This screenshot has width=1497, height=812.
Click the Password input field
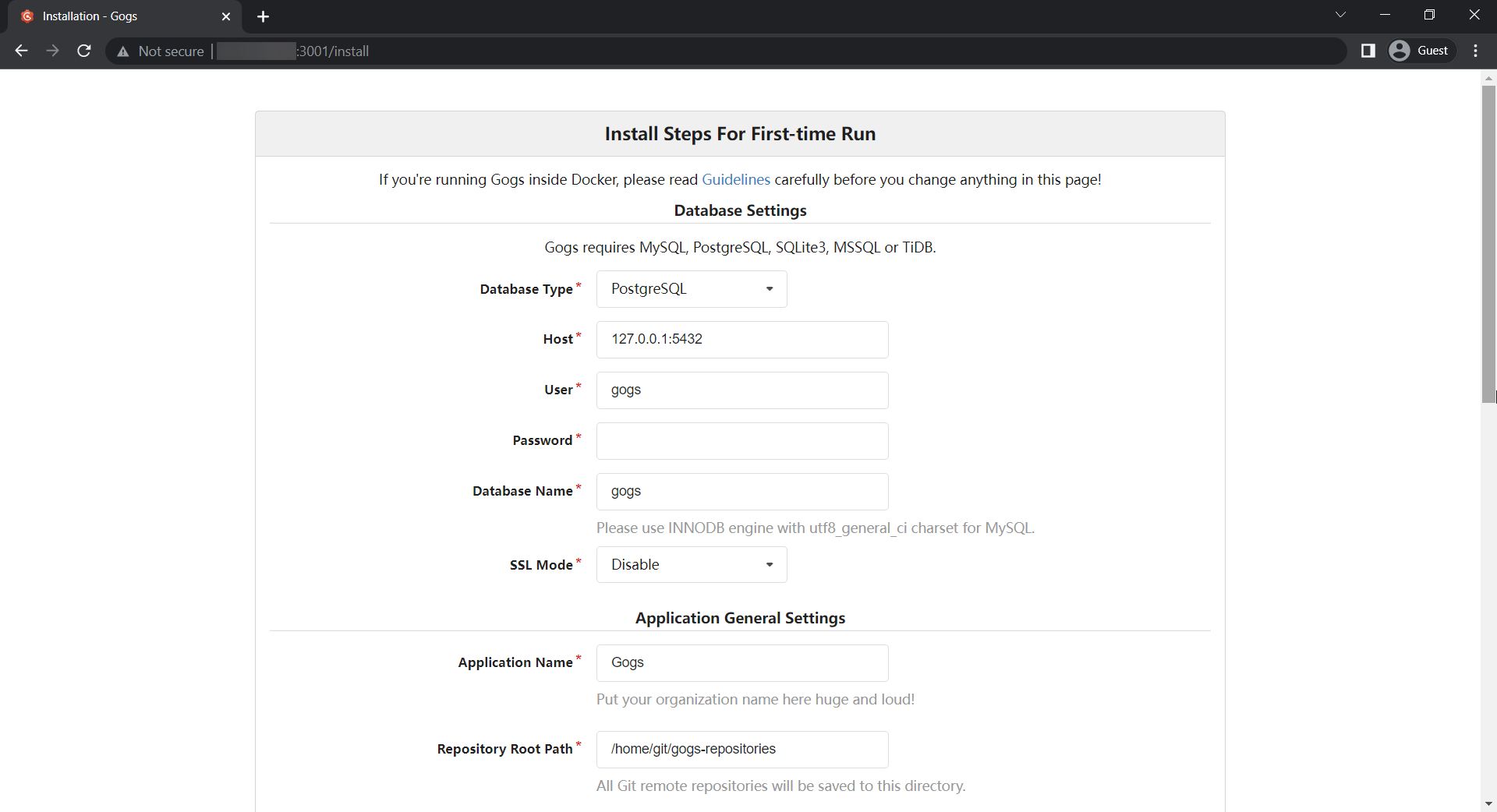(742, 441)
